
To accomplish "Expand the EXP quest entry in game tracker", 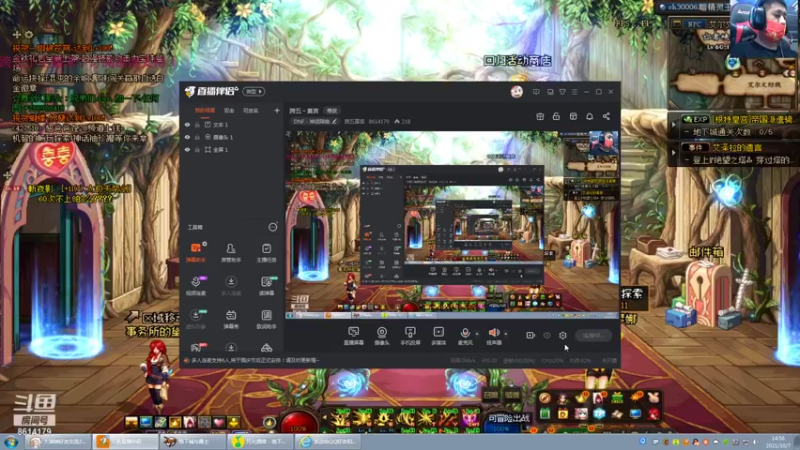I will [674, 124].
